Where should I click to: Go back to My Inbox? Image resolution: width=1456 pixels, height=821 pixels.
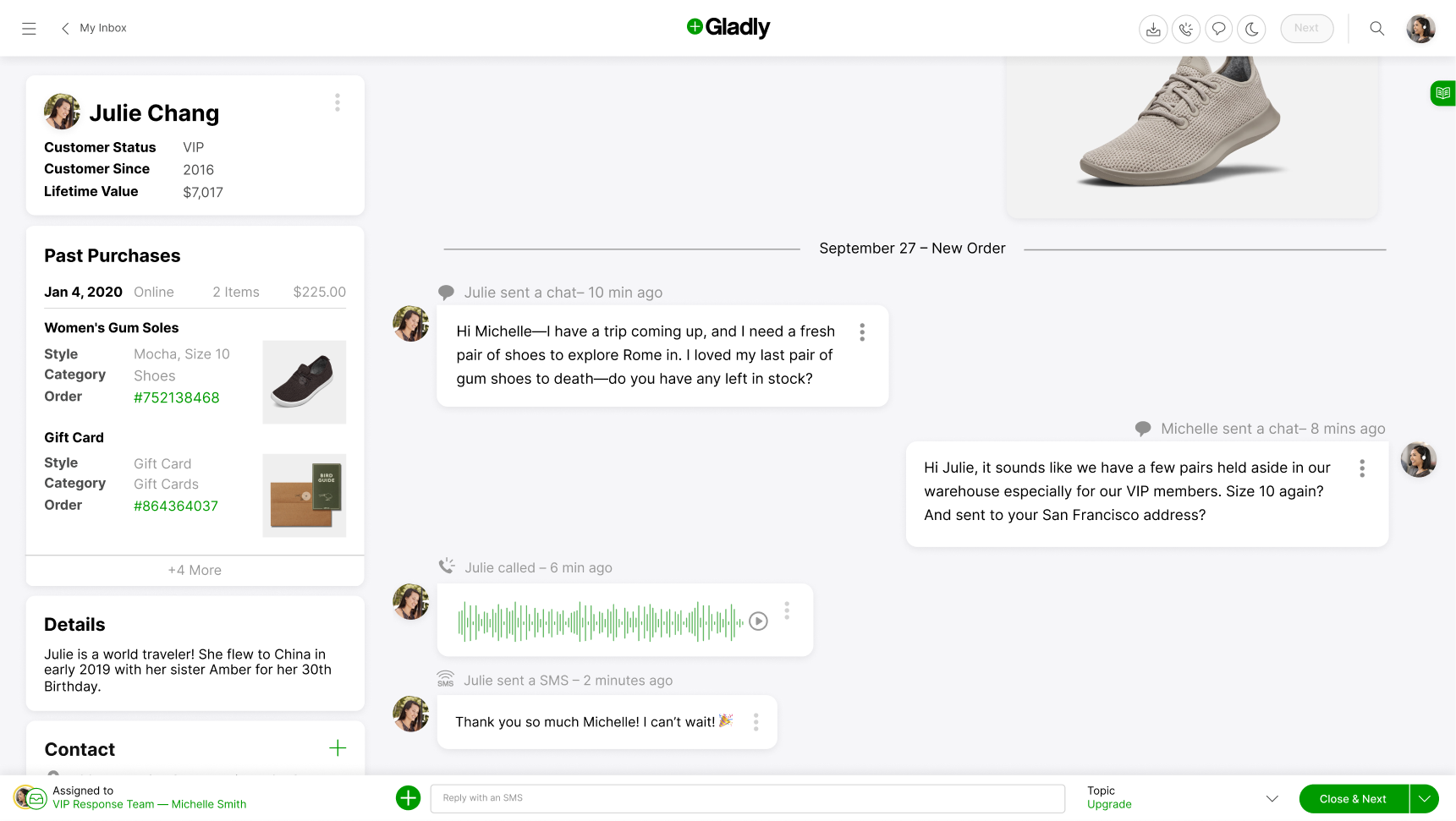[93, 28]
